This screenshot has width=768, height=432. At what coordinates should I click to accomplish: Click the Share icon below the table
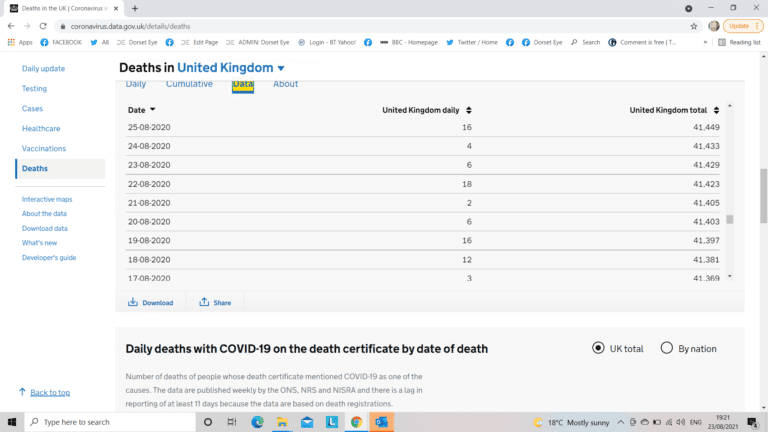[204, 302]
